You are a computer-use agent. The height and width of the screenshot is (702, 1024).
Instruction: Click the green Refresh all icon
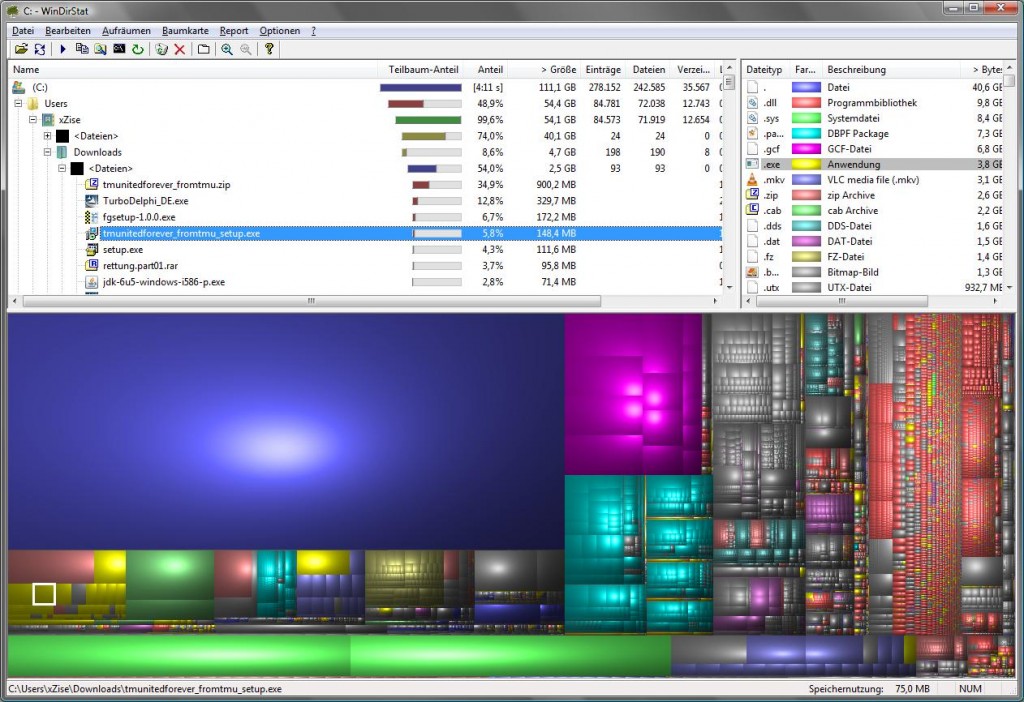[x=137, y=48]
